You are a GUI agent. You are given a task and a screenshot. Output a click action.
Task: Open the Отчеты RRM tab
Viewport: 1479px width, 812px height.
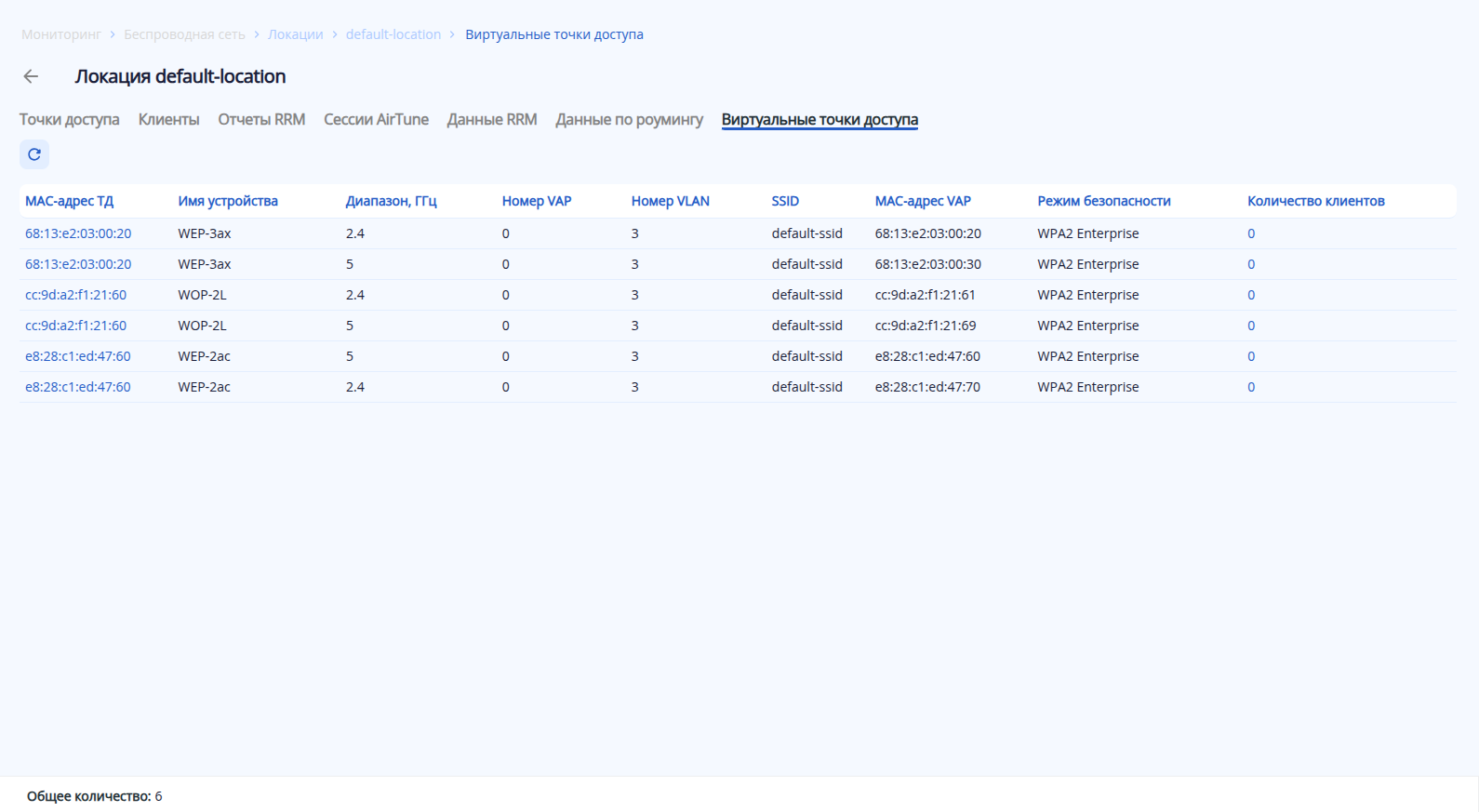point(261,119)
